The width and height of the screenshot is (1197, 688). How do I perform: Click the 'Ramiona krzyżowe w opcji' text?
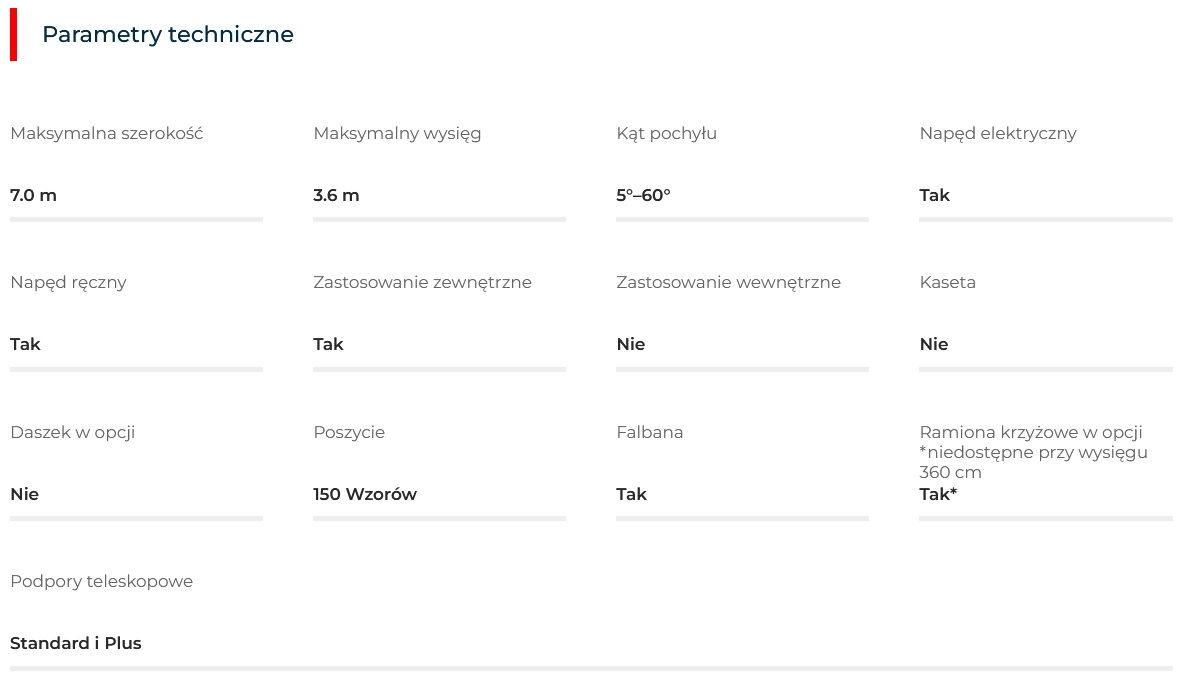[x=1031, y=432]
